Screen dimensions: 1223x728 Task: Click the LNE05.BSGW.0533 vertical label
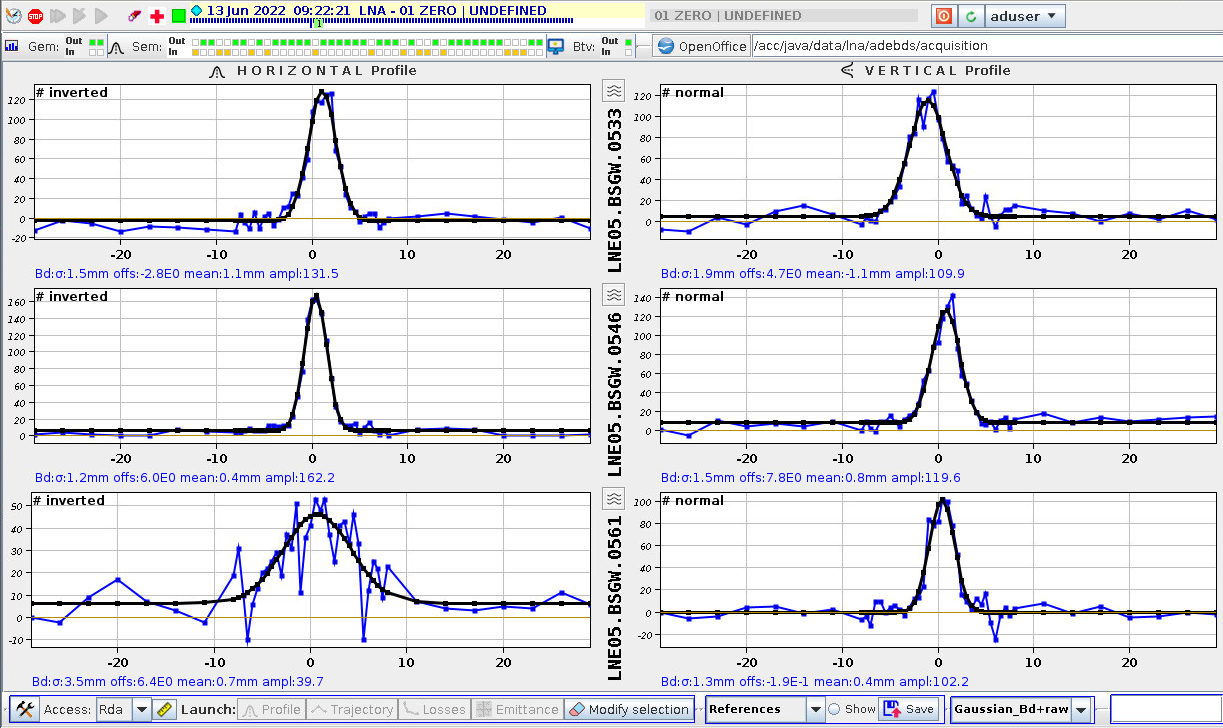point(615,192)
